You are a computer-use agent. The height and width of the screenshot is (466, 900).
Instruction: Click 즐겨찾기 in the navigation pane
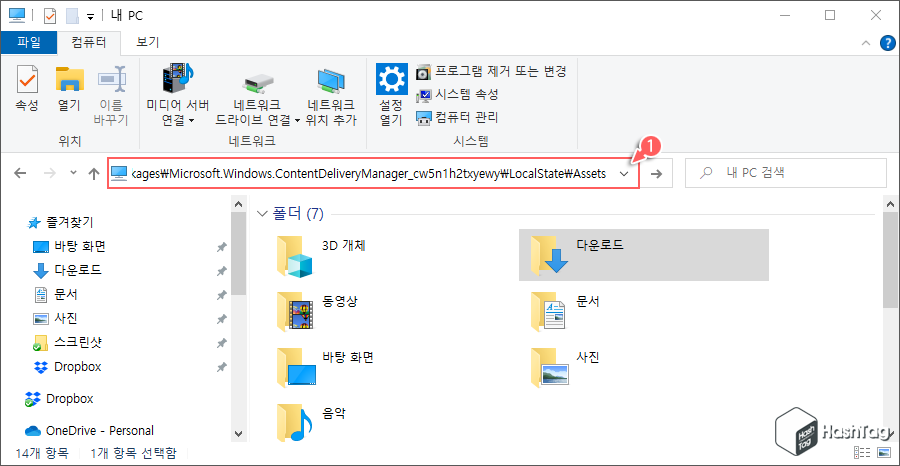(x=60, y=222)
